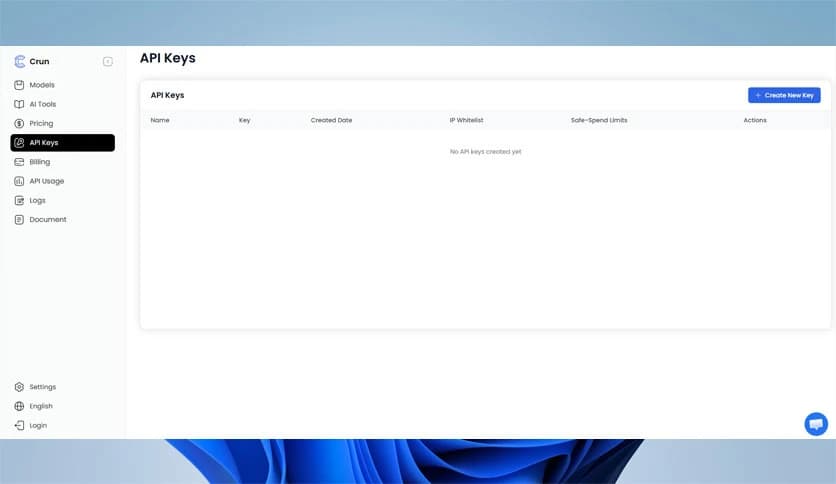Screen dimensions: 836x484
Task: Open the Logs page
Action: point(37,200)
